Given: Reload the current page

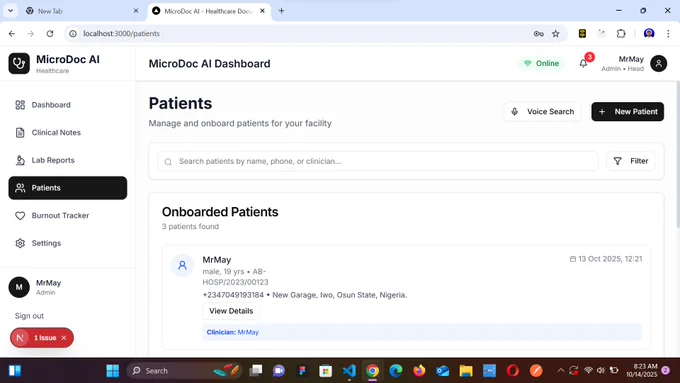Looking at the screenshot, I should 50,34.
